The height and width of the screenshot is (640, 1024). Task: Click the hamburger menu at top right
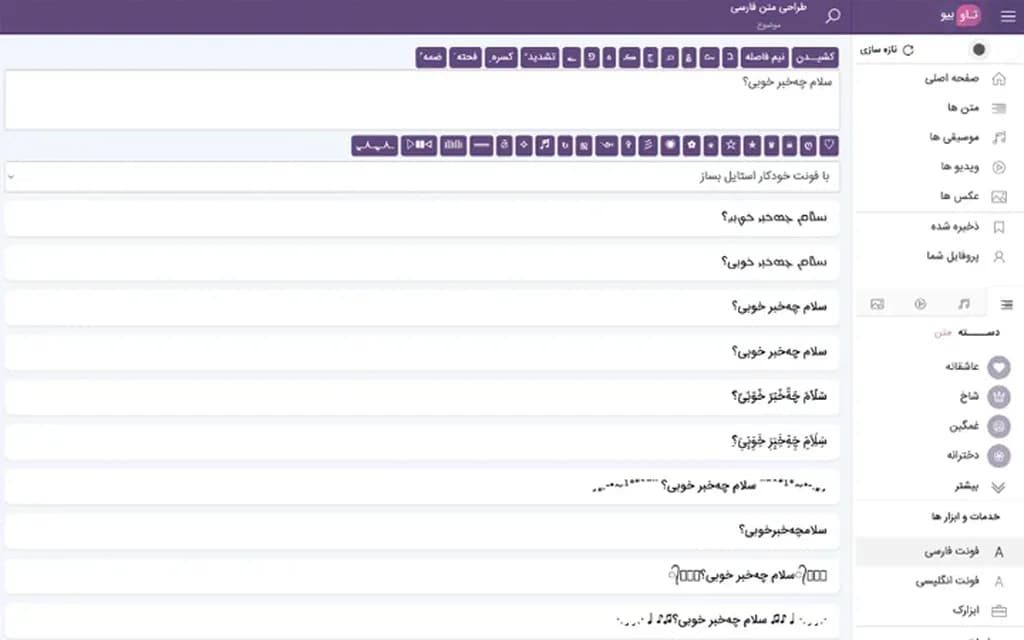1008,15
